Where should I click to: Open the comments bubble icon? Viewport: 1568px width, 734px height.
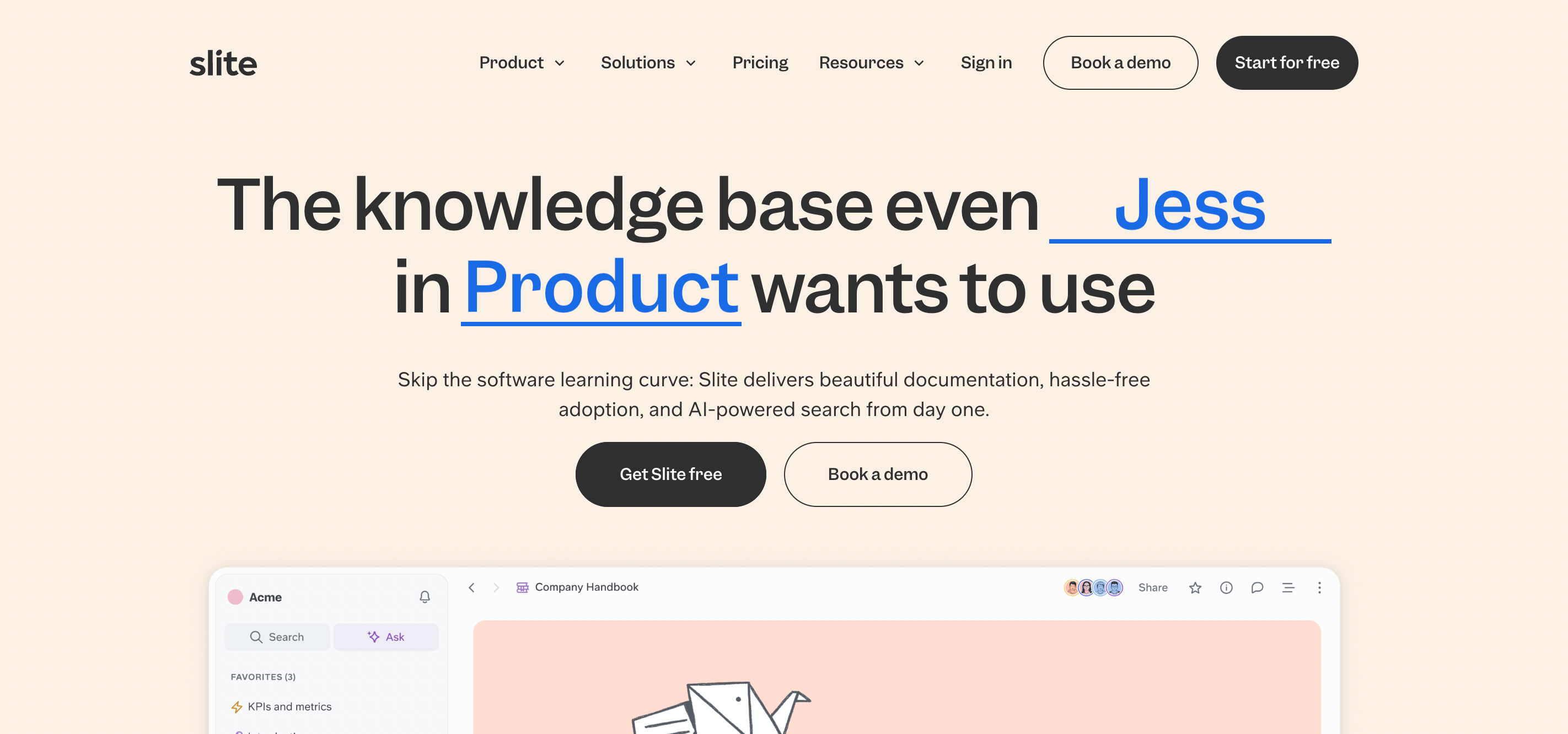(1257, 587)
